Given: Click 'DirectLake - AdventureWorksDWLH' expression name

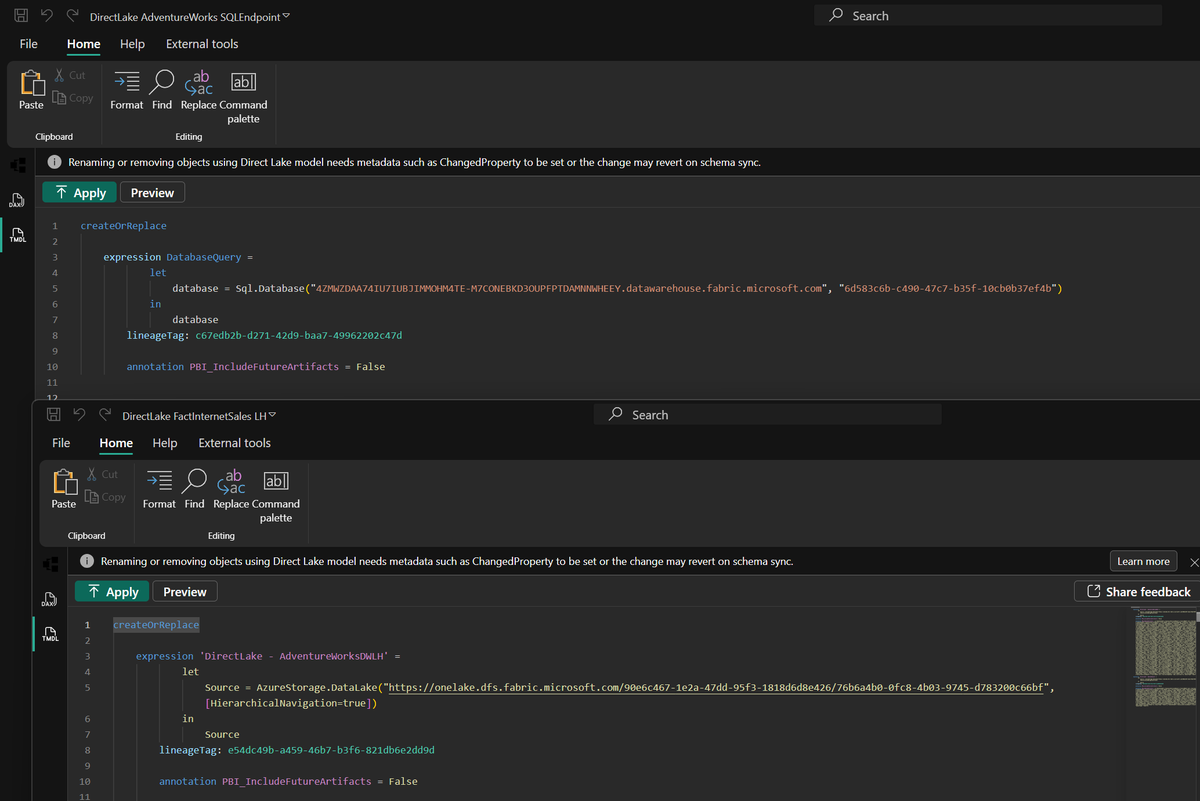Looking at the screenshot, I should (x=293, y=656).
